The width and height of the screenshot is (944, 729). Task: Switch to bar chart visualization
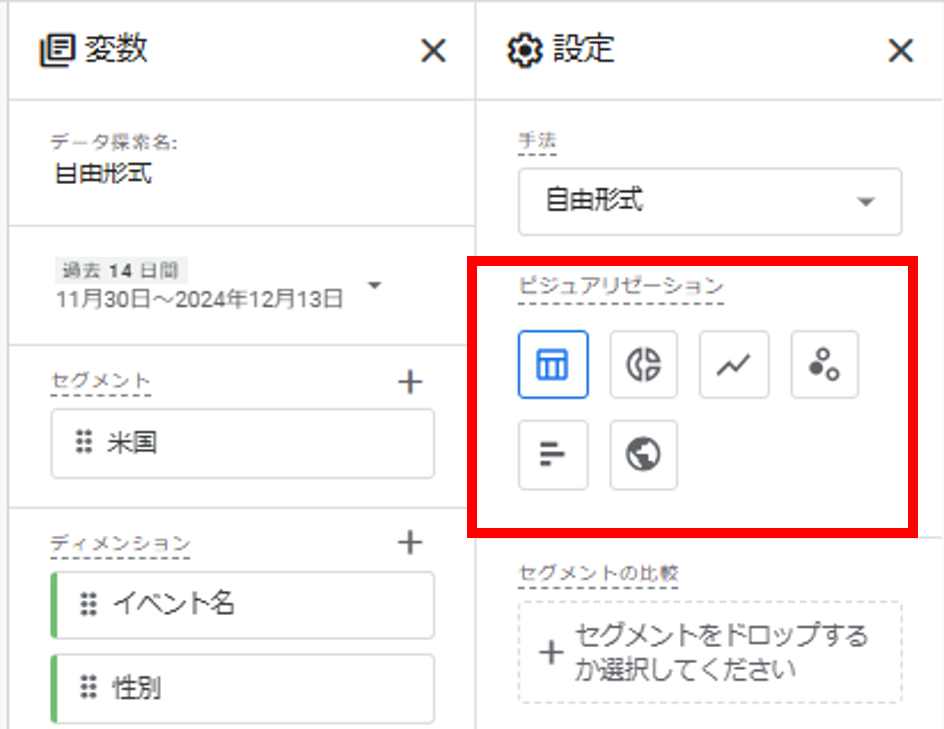click(x=553, y=454)
